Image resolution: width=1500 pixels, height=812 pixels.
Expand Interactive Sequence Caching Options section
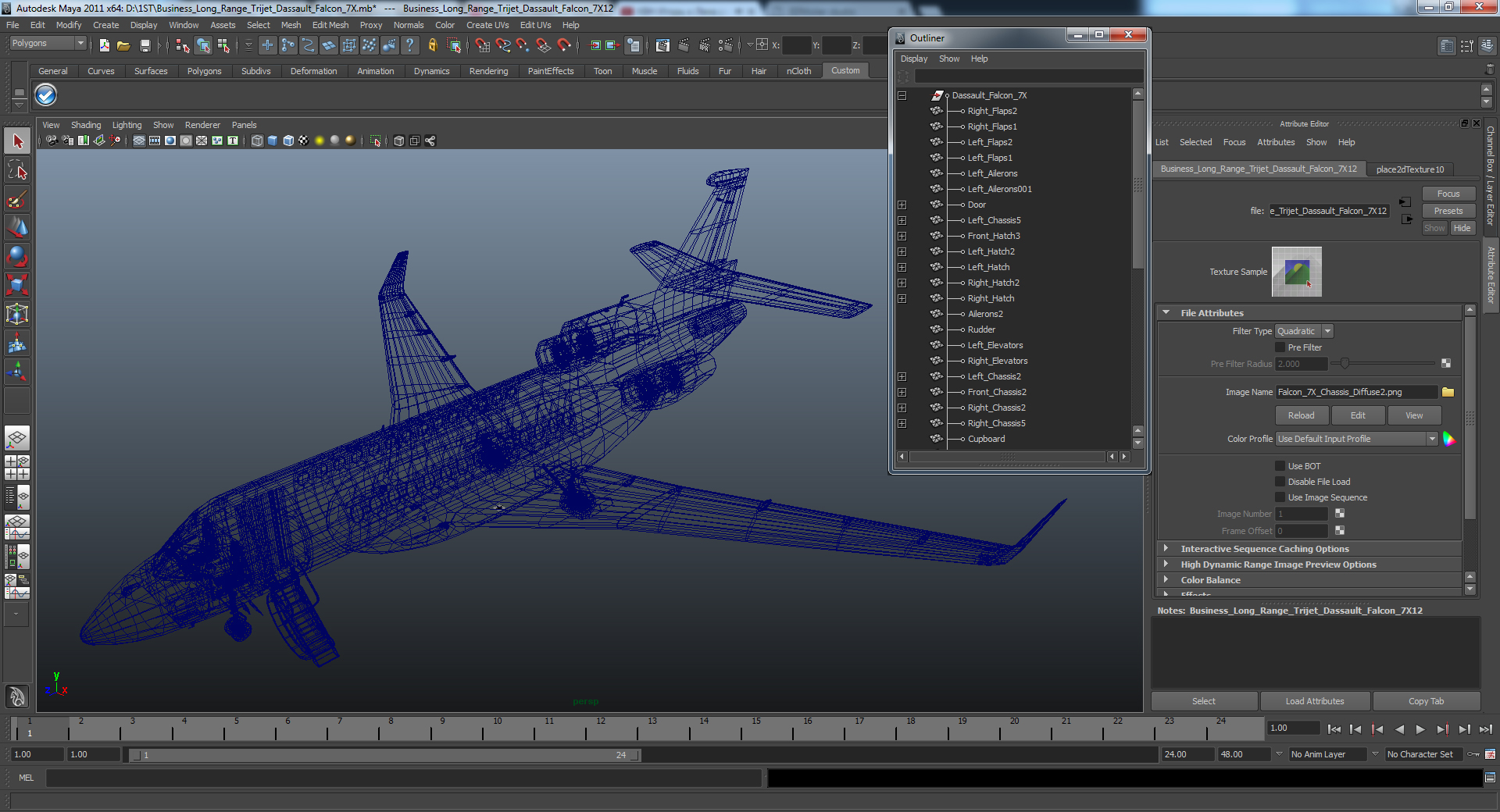coord(1166,549)
